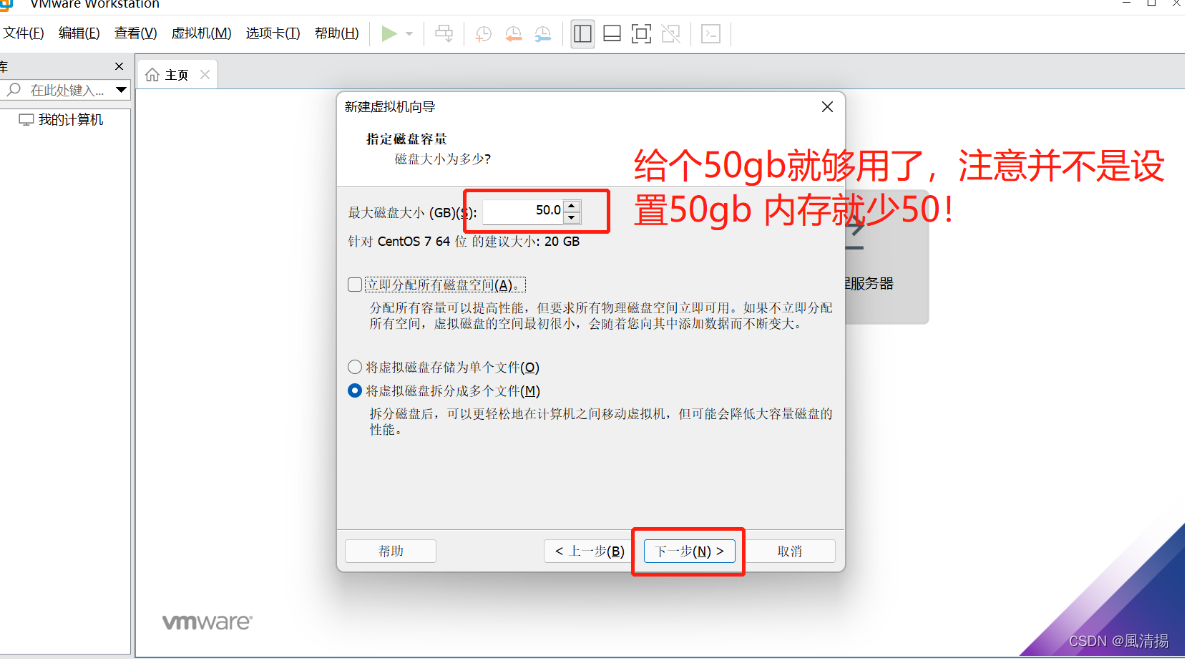The height and width of the screenshot is (659, 1185).
Task: Open the library search filter dropdown
Action: coord(121,90)
